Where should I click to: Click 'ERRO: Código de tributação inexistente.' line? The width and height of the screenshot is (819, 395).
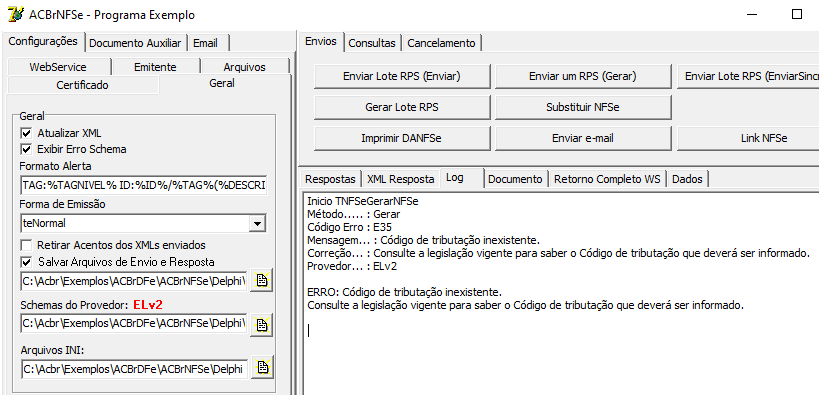404,292
